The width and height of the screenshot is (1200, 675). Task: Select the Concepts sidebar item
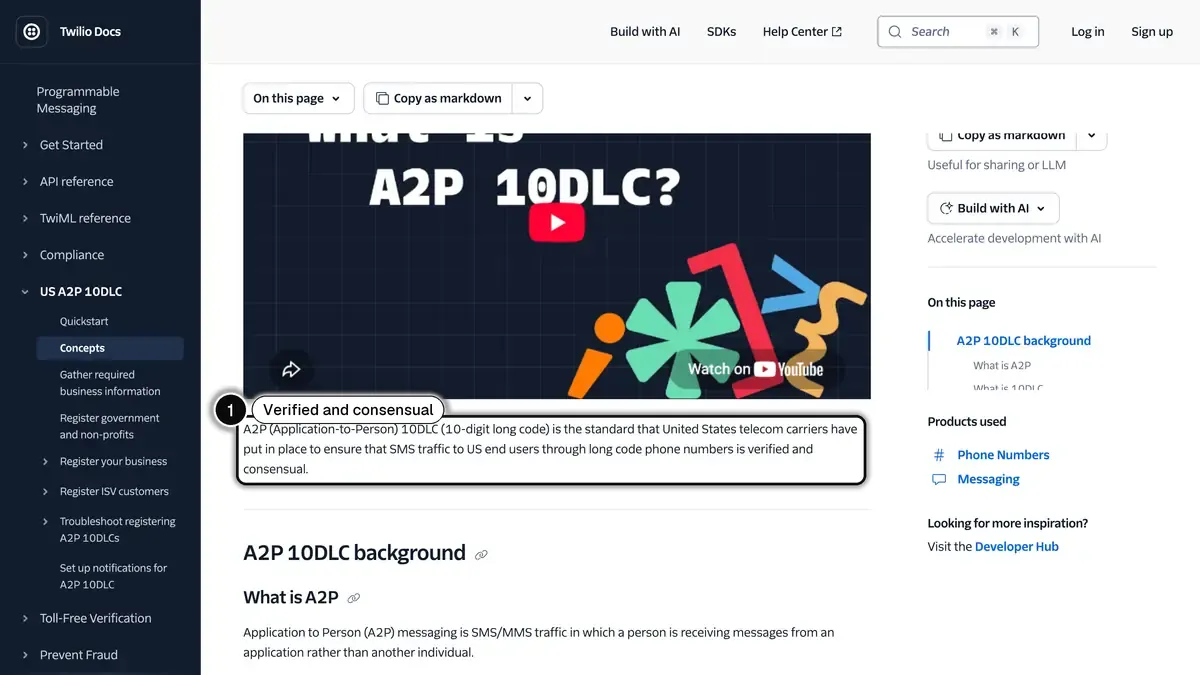pyautogui.click(x=110, y=348)
